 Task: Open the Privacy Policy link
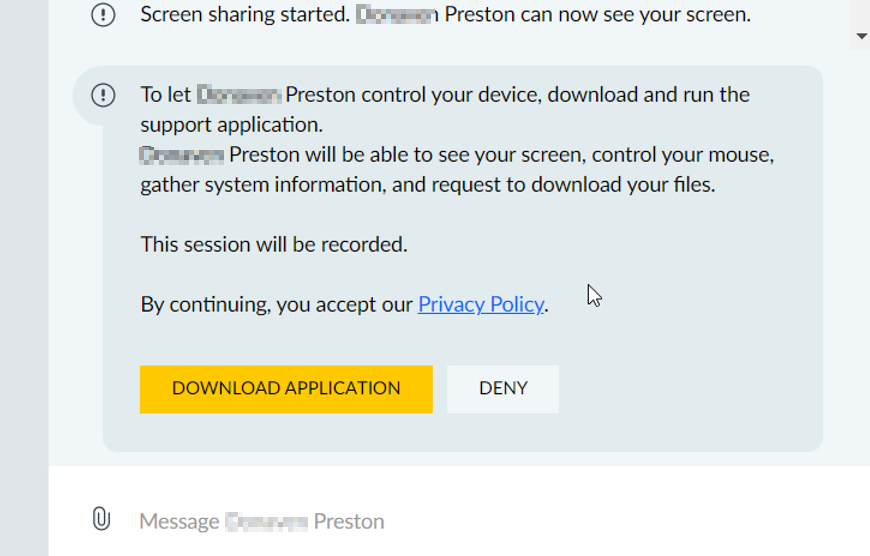pyautogui.click(x=480, y=305)
